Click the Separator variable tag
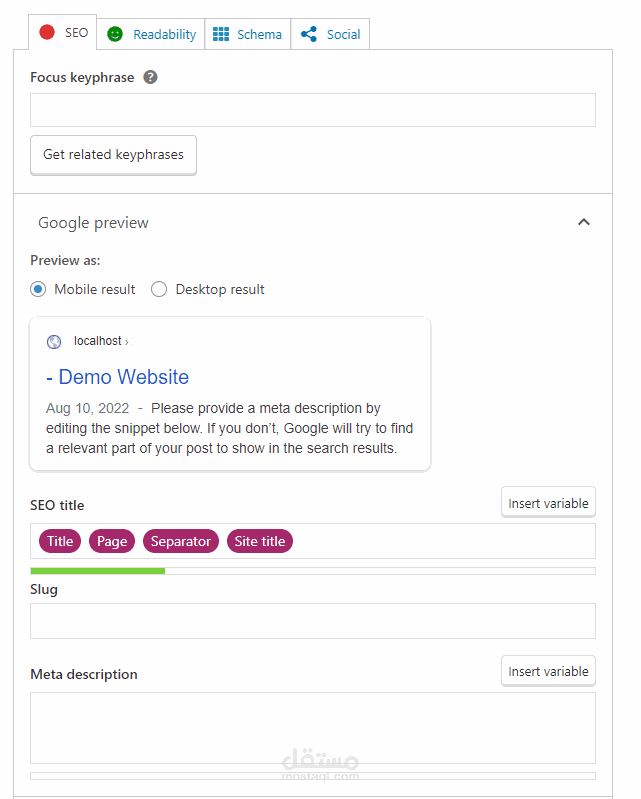Screen dimensions: 641x799 tap(181, 541)
